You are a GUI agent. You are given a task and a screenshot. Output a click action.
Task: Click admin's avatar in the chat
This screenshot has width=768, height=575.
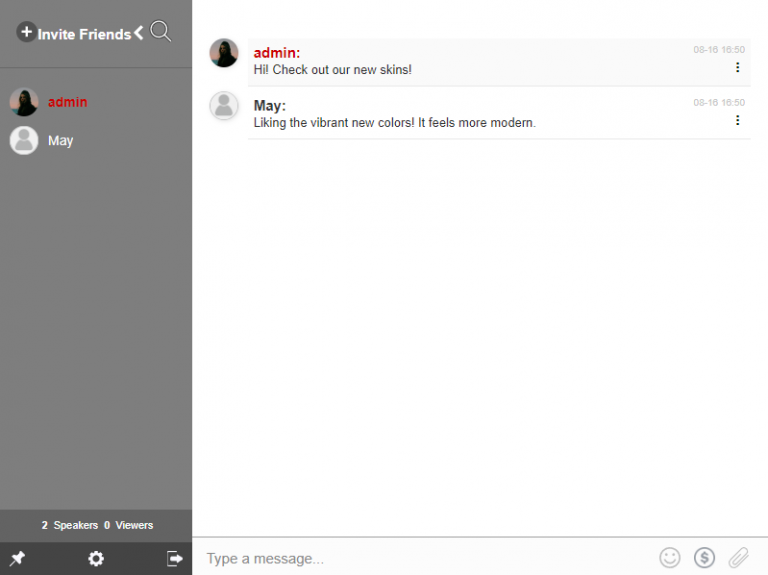pyautogui.click(x=224, y=53)
